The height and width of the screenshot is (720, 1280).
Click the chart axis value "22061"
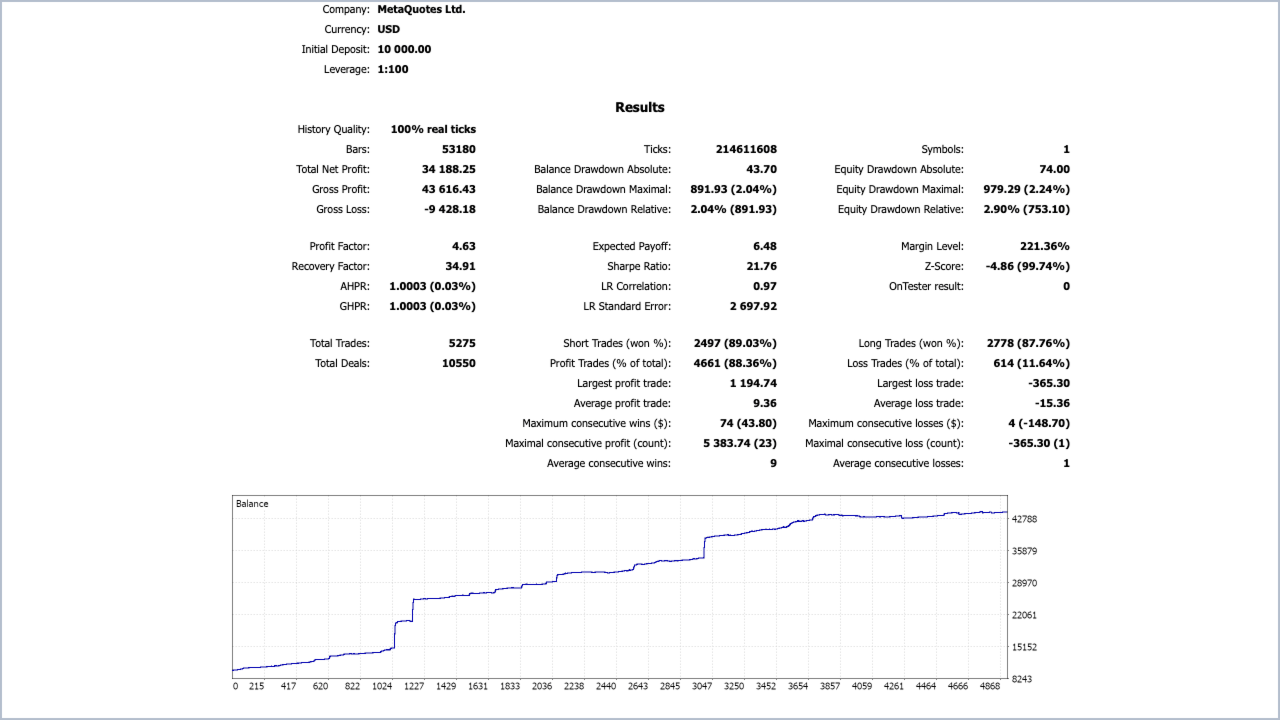[1025, 615]
